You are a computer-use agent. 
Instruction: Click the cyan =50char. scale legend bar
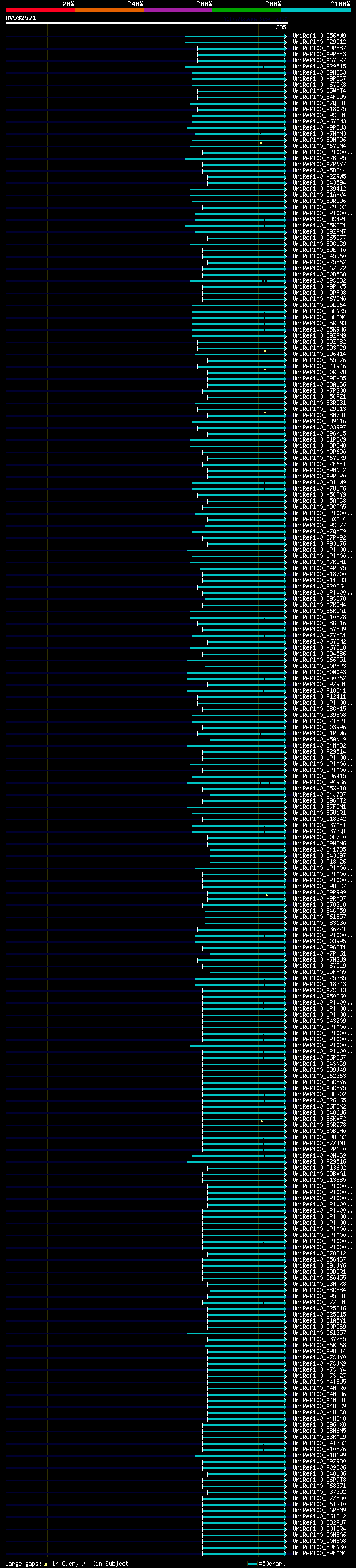(x=252, y=1564)
